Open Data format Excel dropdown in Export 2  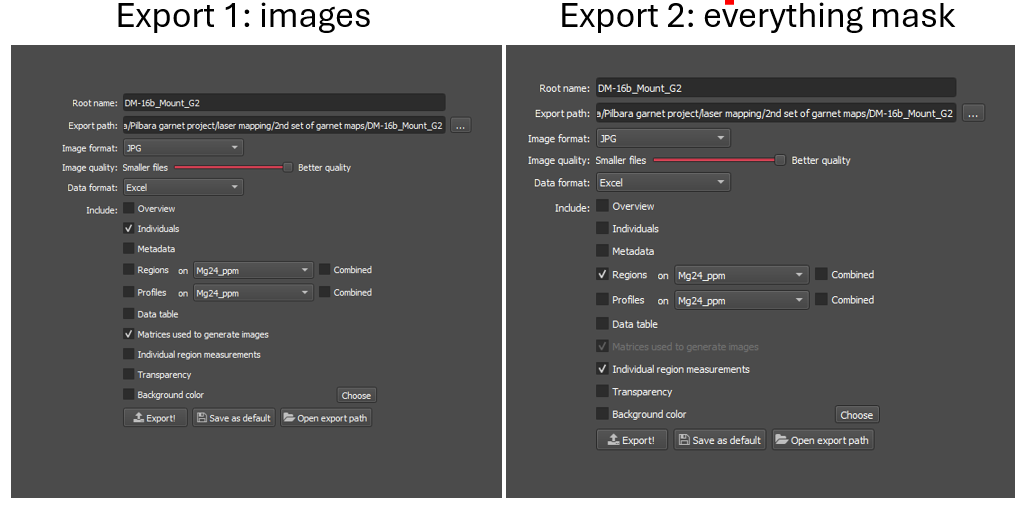click(663, 183)
